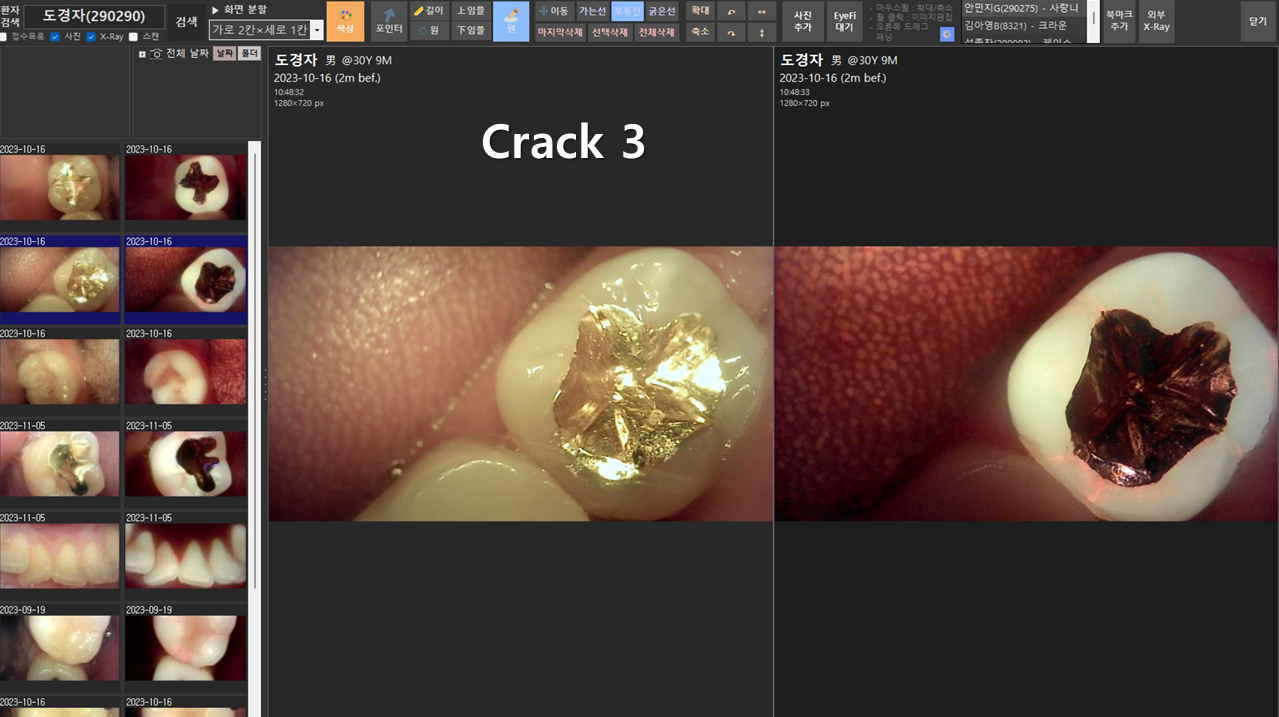Screen dimensions: 1279x717
Task: Click the camera icon beside 전체 날짜
Action: 156,53
